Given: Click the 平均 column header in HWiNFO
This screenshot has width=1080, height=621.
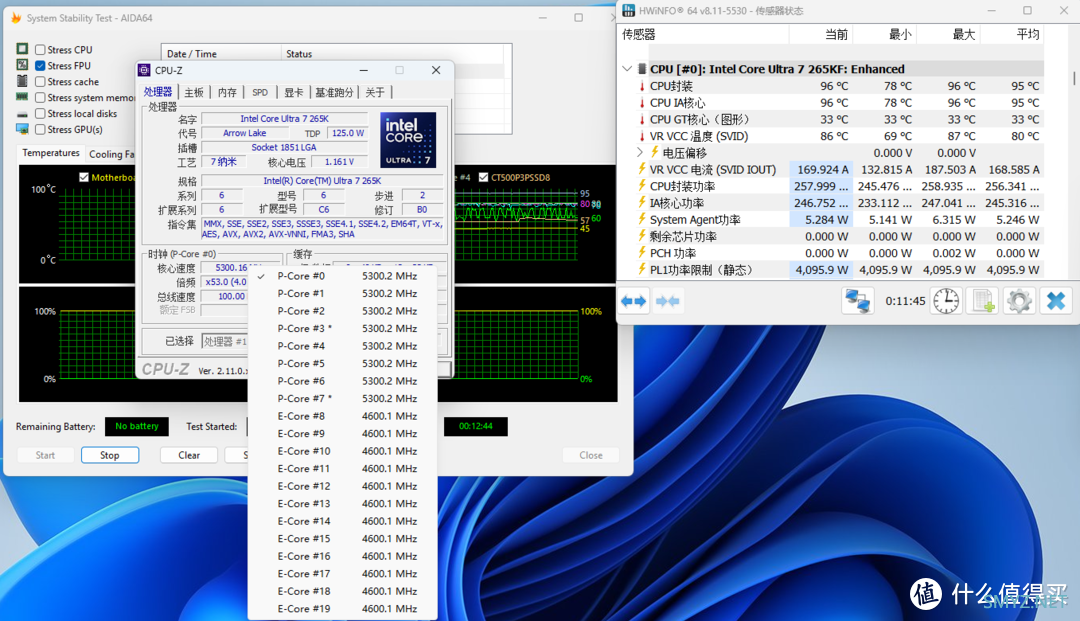Looking at the screenshot, I should click(1012, 34).
